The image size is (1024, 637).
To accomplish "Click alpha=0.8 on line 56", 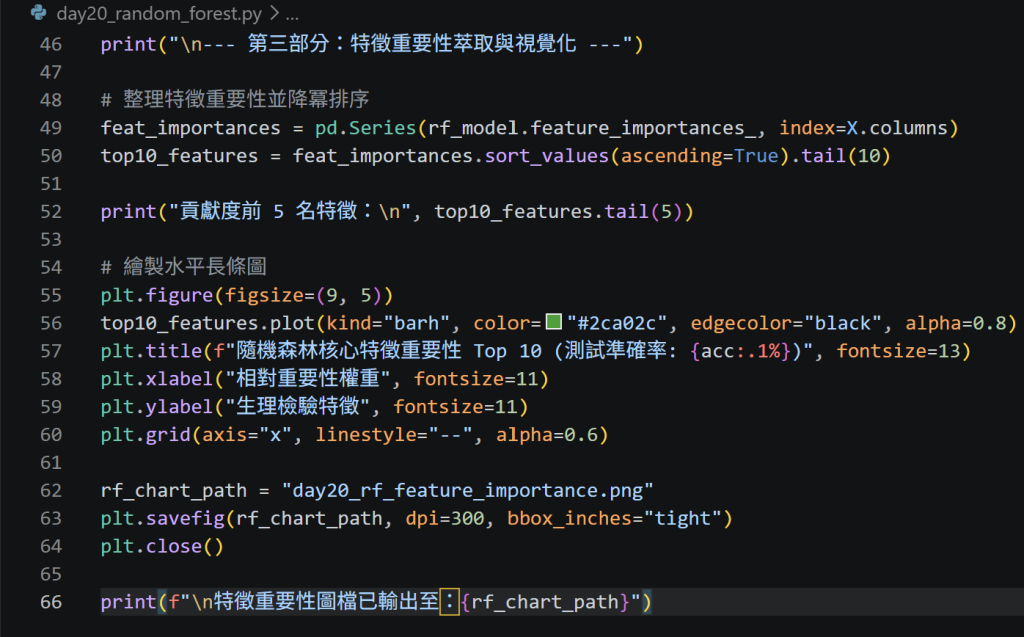I will click(x=955, y=323).
